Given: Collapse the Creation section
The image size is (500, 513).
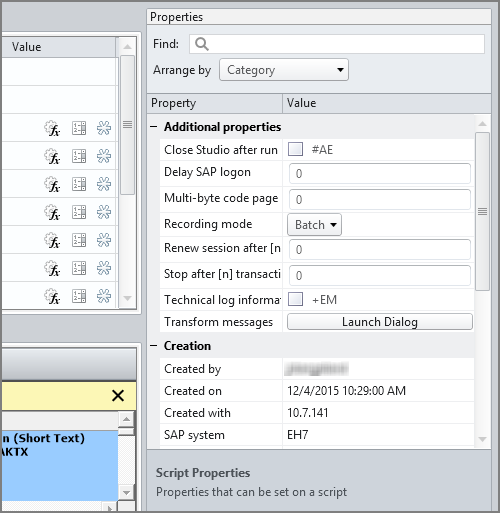Looking at the screenshot, I should [154, 346].
